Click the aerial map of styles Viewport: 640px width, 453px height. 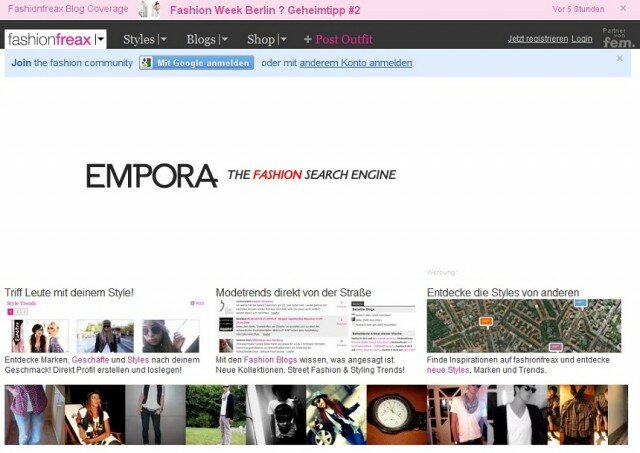click(x=524, y=326)
